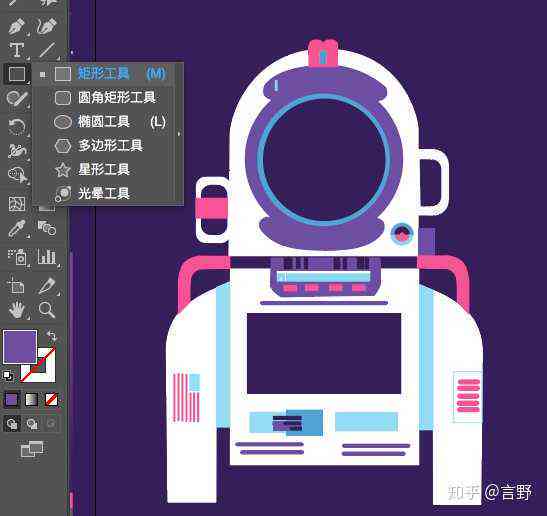Select the Pen tool

pos(16,26)
